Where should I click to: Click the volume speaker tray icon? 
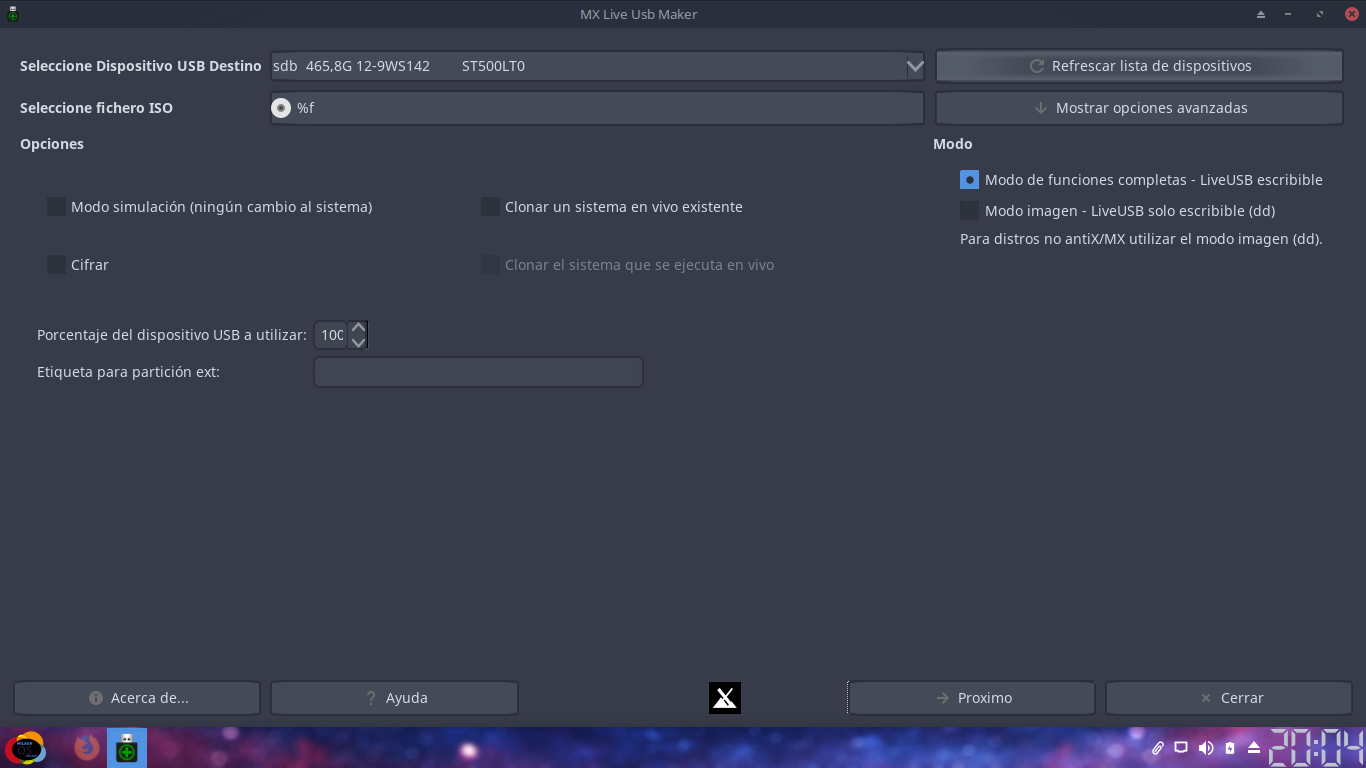[x=1206, y=748]
